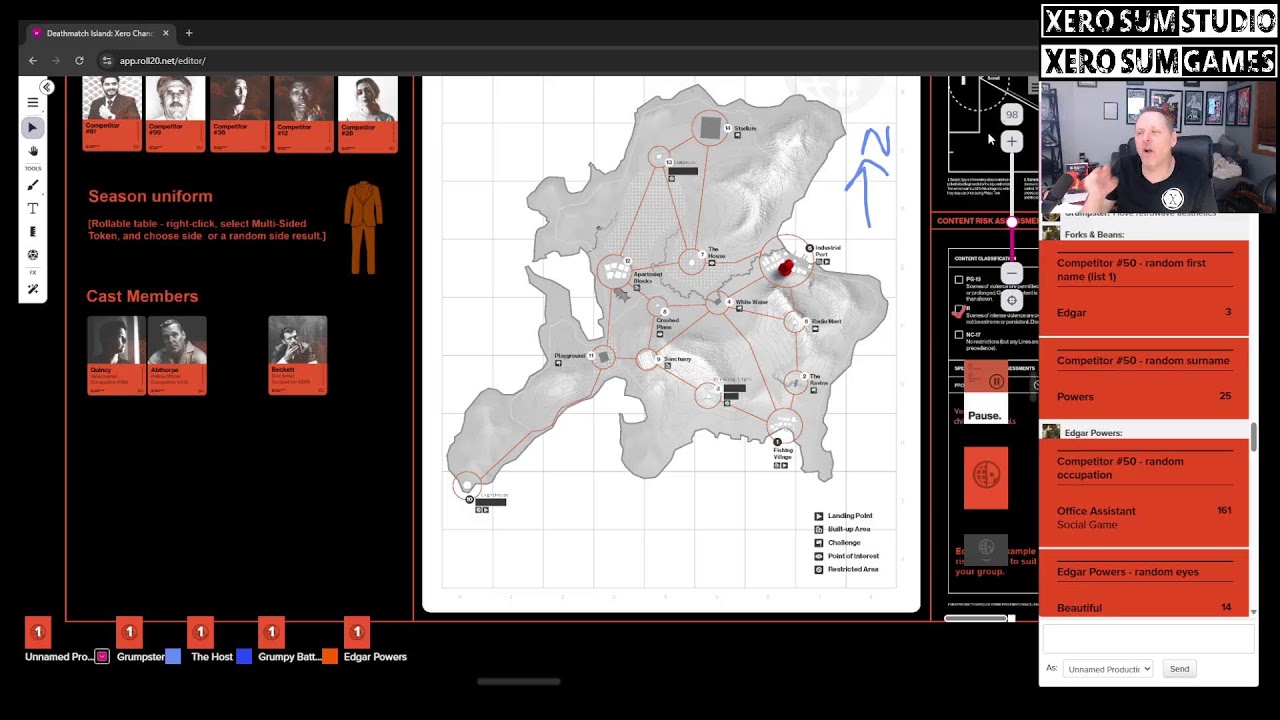Select Competitor #81 card
This screenshot has width=1280, height=720.
[111, 114]
